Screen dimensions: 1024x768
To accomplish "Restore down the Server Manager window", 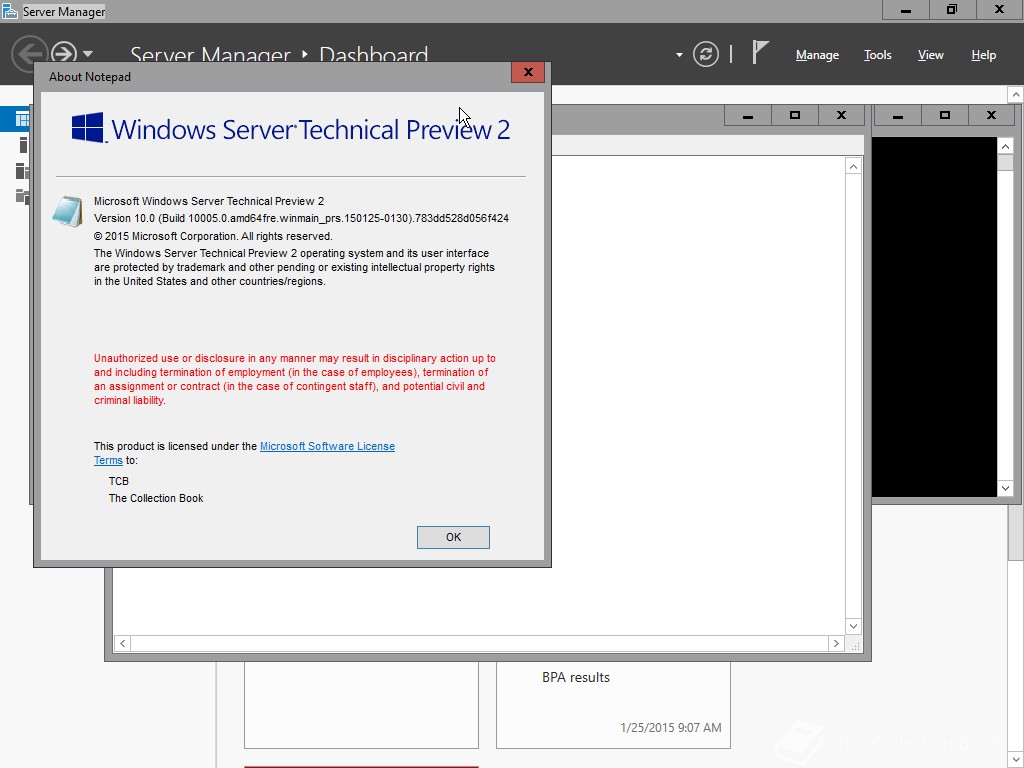I will click(952, 10).
